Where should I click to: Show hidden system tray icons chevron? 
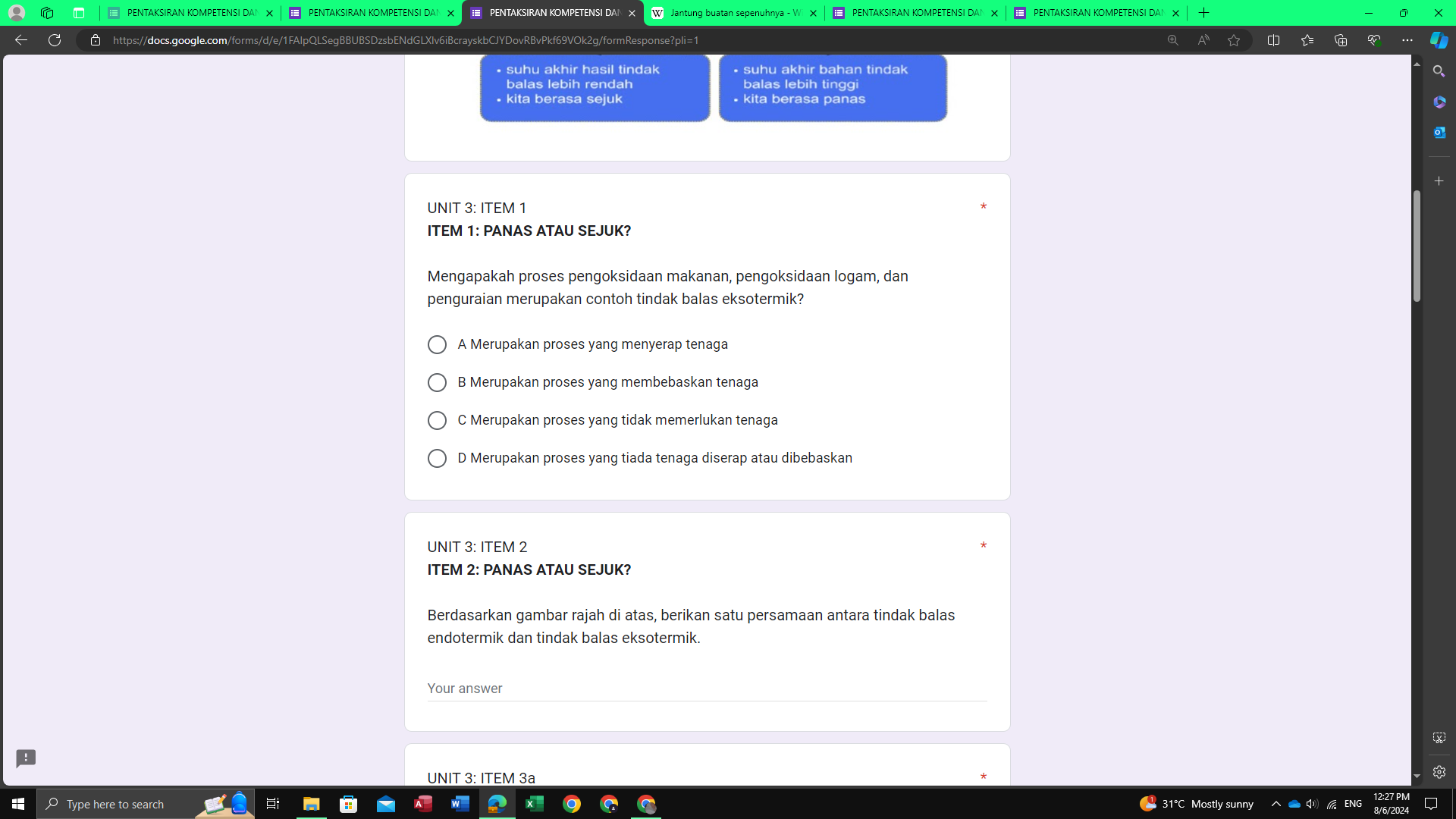pos(1276,804)
